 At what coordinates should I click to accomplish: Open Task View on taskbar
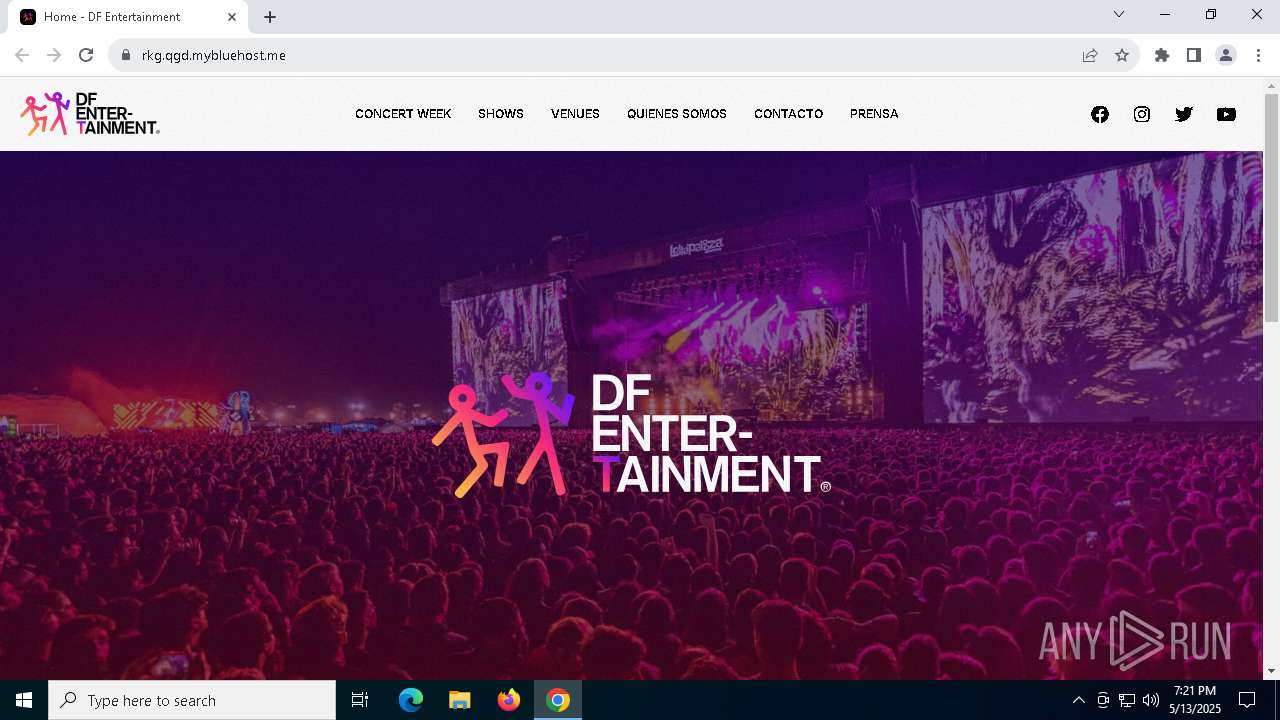click(x=360, y=700)
